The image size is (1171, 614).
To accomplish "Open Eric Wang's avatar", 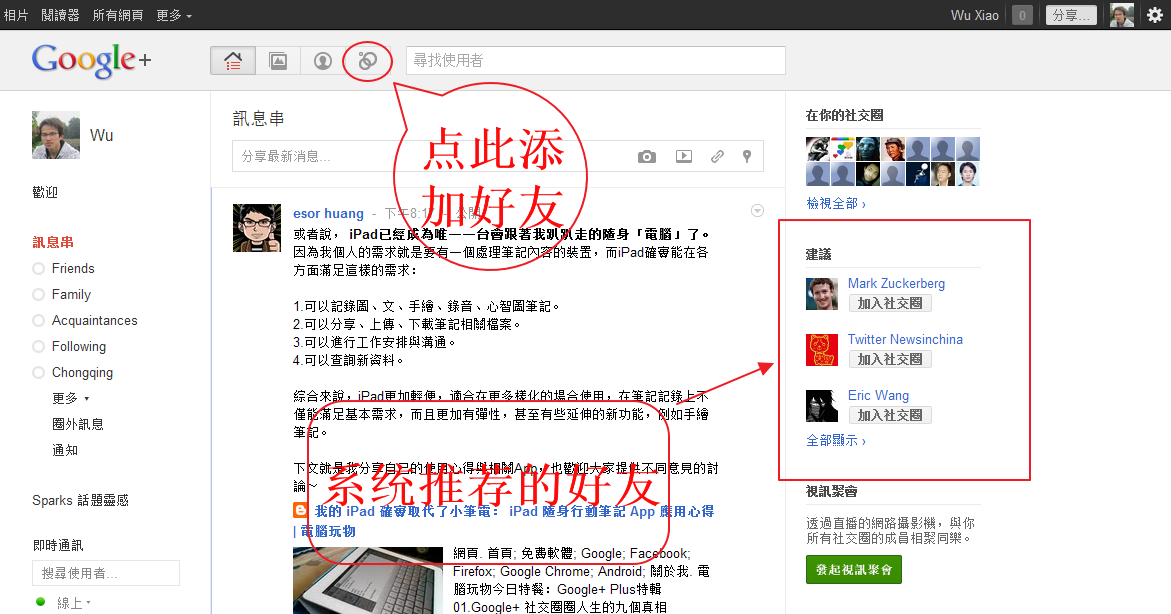I will (822, 406).
